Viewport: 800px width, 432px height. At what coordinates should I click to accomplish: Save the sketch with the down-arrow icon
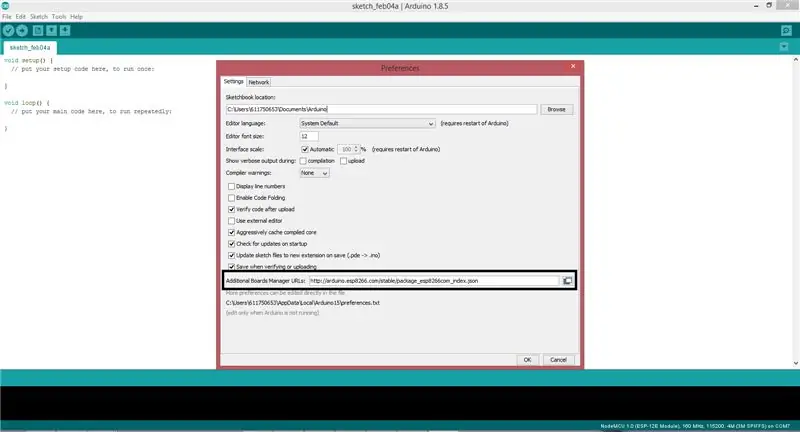(x=65, y=31)
